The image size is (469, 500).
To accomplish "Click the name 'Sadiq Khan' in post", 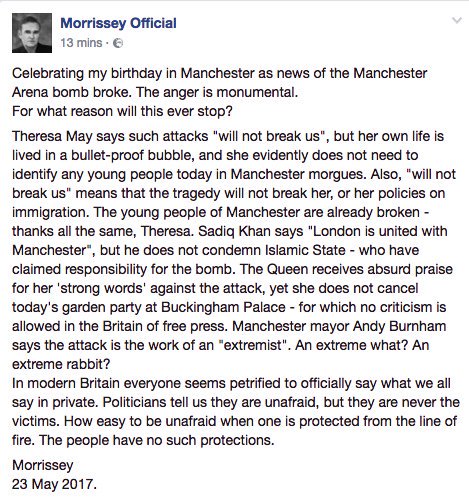I will point(234,231).
